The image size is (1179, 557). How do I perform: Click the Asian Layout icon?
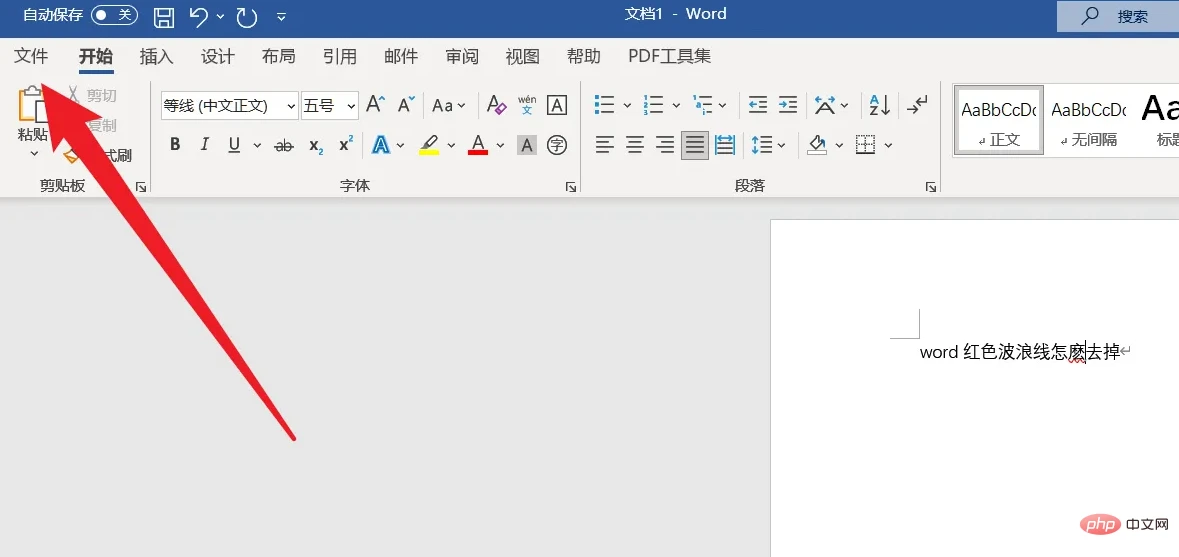[x=825, y=104]
